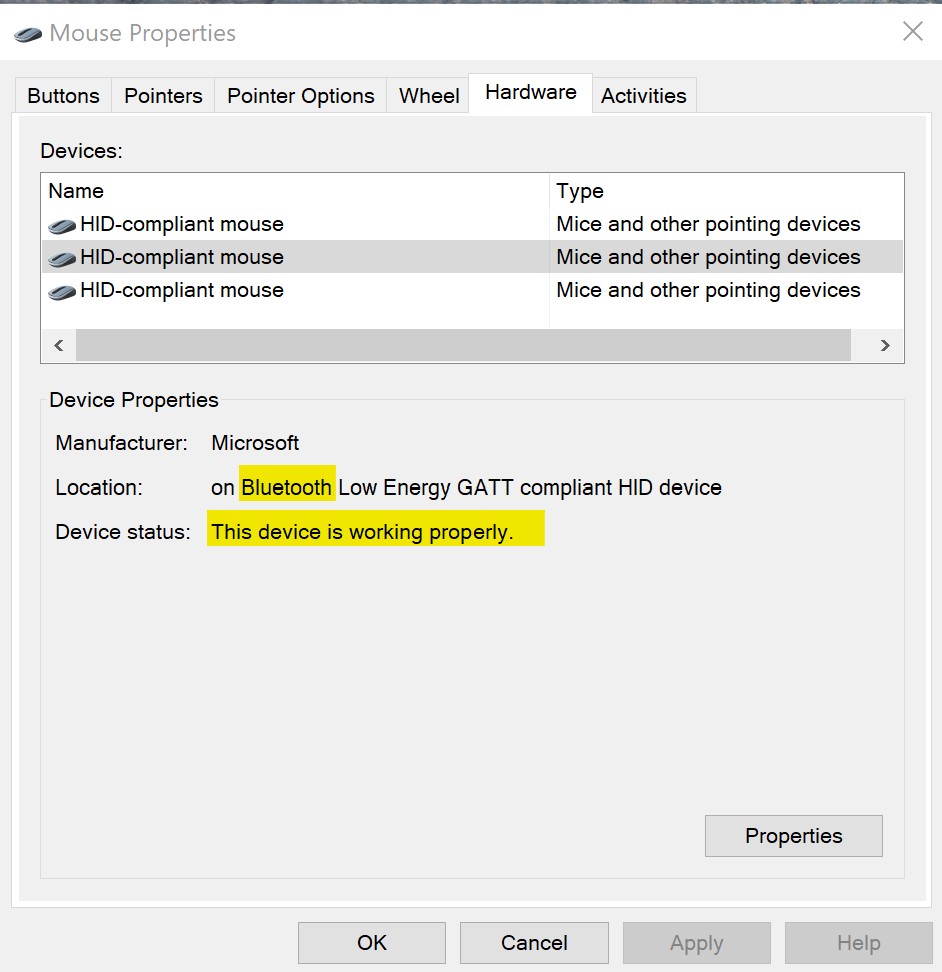Click the 'Location:' label
The image size is (942, 972).
point(99,487)
